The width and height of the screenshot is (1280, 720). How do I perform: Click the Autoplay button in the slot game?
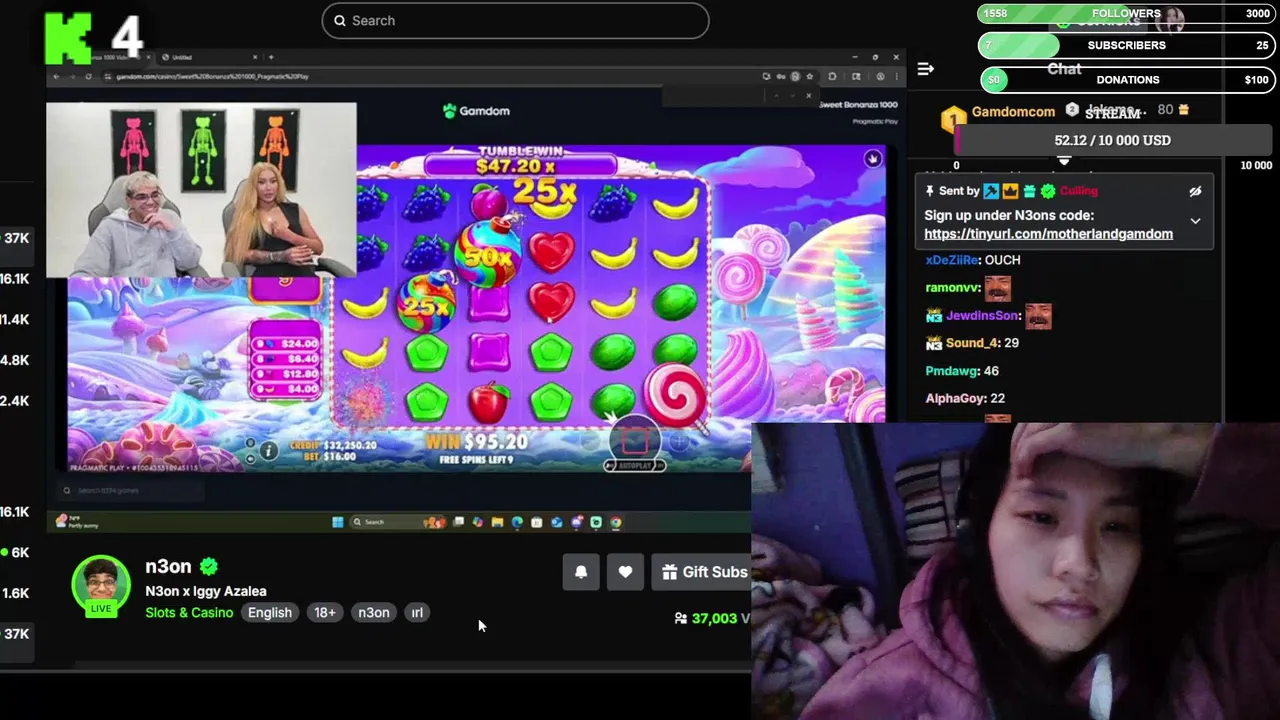pos(635,466)
